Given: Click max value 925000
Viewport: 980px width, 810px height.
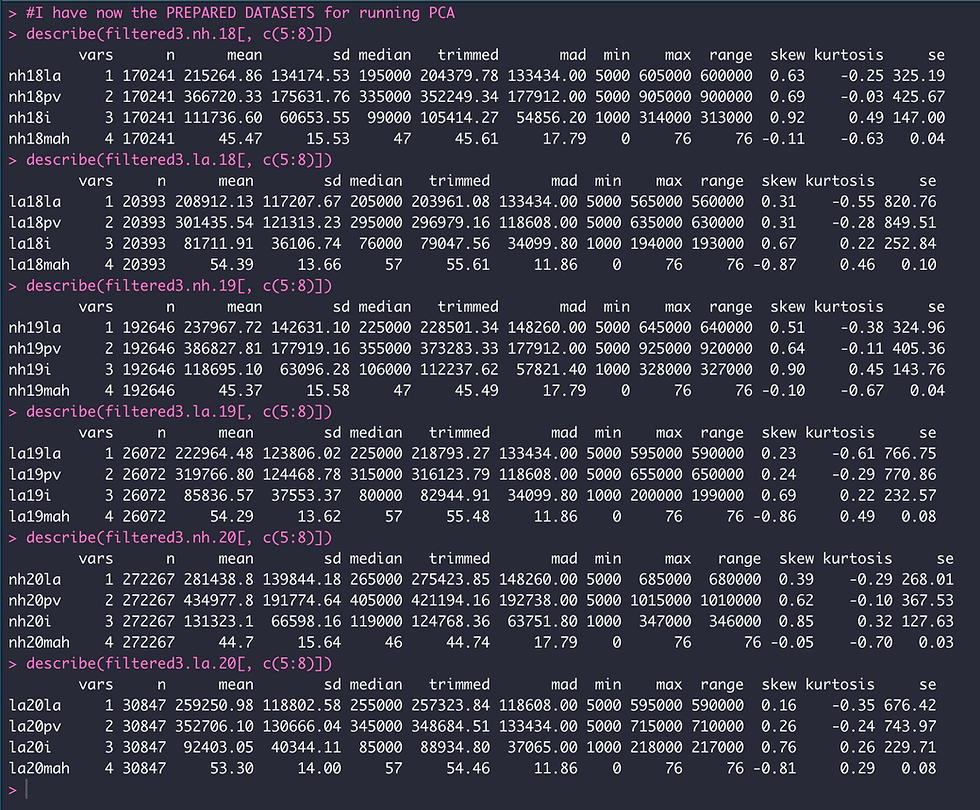Looking at the screenshot, I should coord(665,349).
